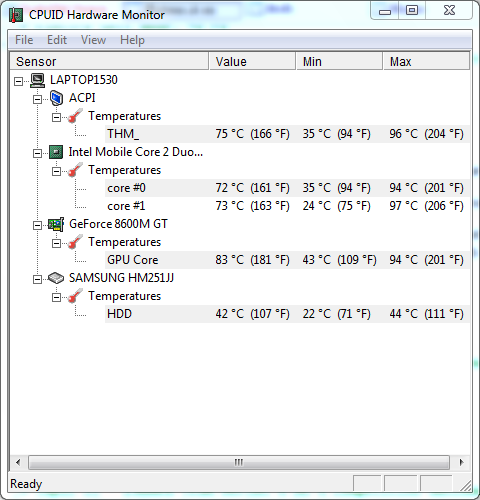Select the core #0 sensor row
Screen dimensions: 480x500
[287, 188]
